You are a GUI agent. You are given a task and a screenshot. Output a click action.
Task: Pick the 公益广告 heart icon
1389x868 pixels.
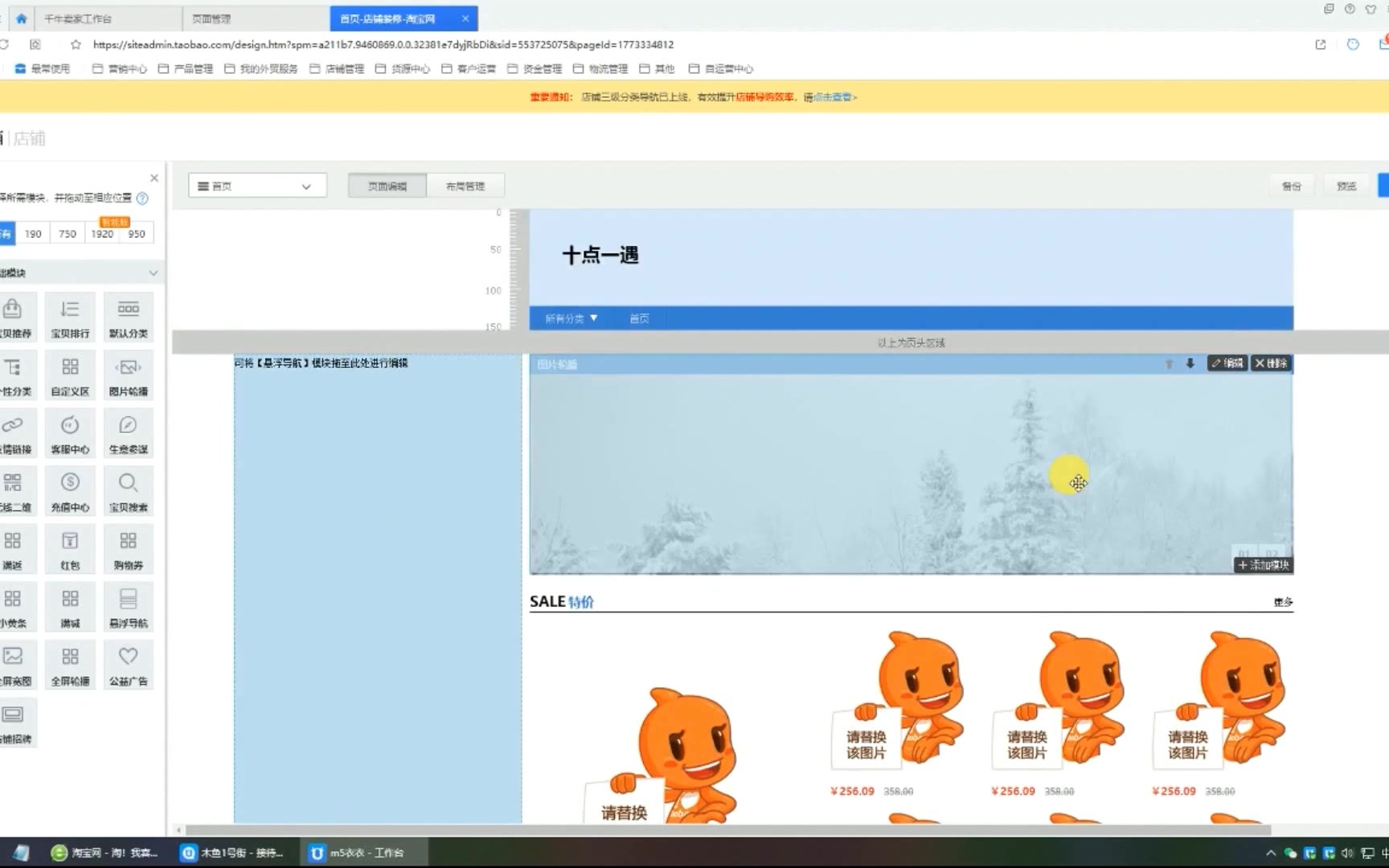[128, 657]
